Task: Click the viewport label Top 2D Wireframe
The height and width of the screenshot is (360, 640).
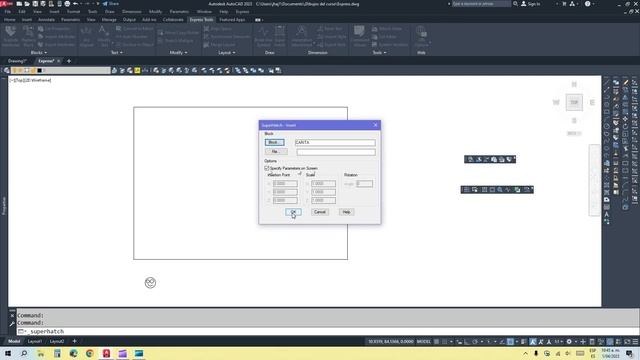Action: (x=31, y=80)
